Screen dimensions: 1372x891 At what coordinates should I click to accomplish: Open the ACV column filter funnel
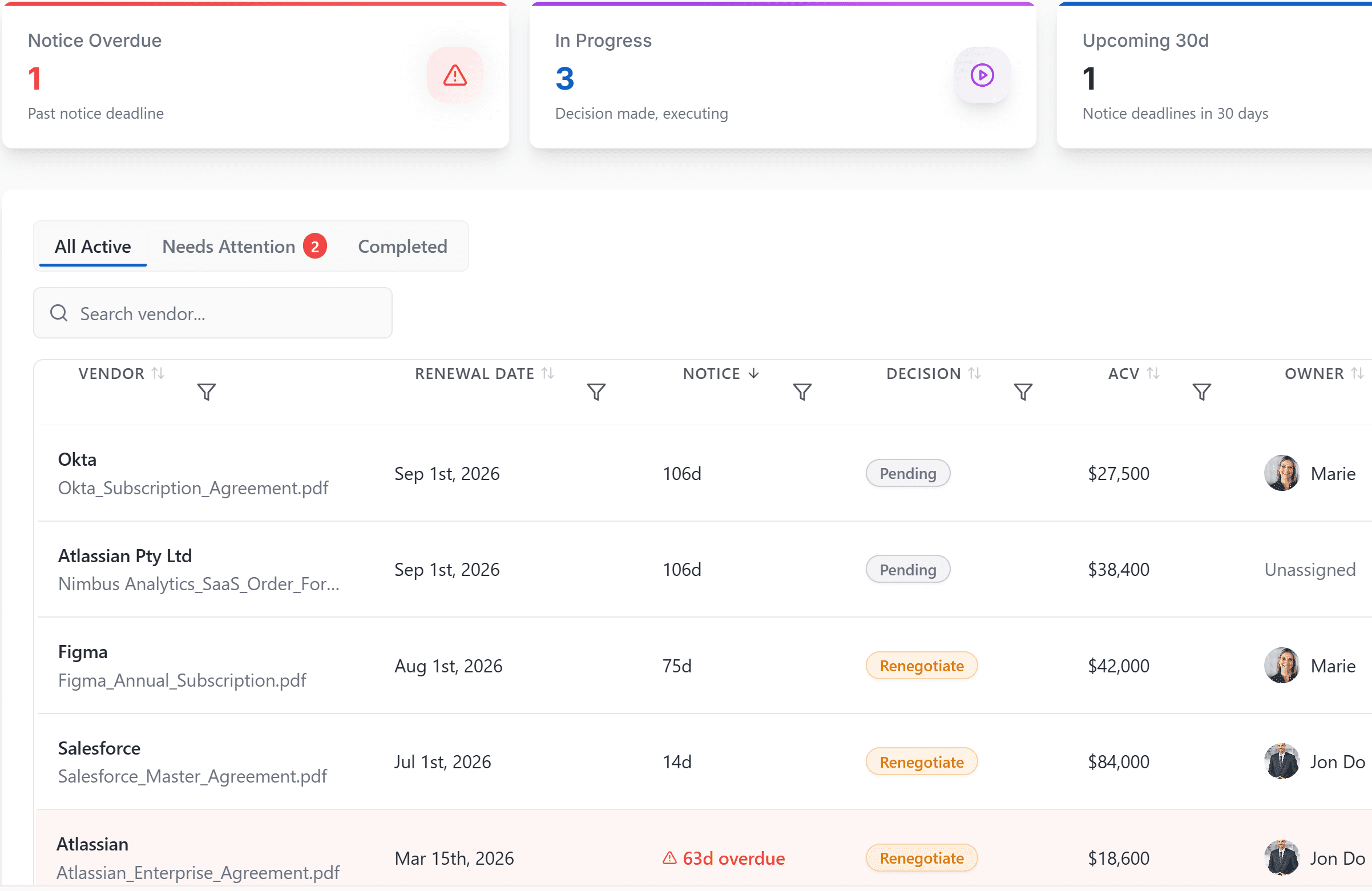click(x=1201, y=392)
